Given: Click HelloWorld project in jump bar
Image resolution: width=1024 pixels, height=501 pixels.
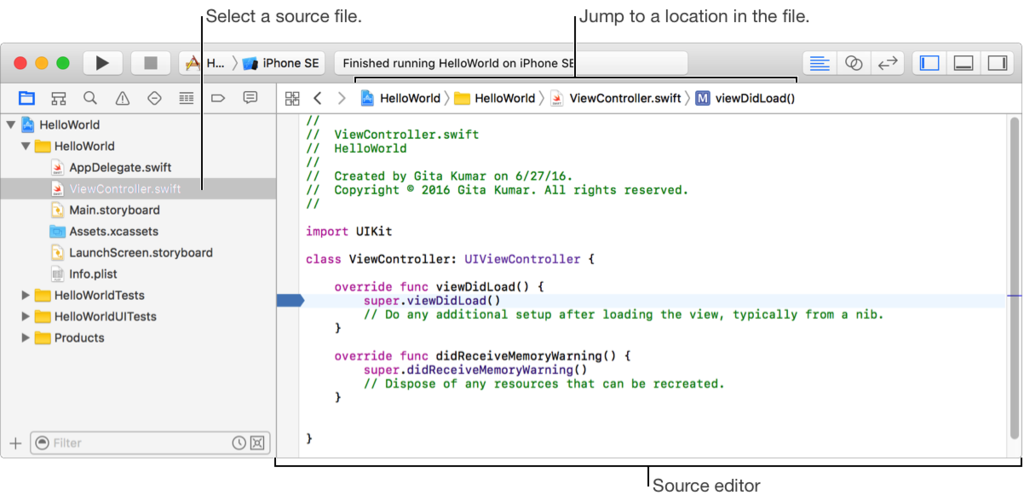Looking at the screenshot, I should click(402, 99).
